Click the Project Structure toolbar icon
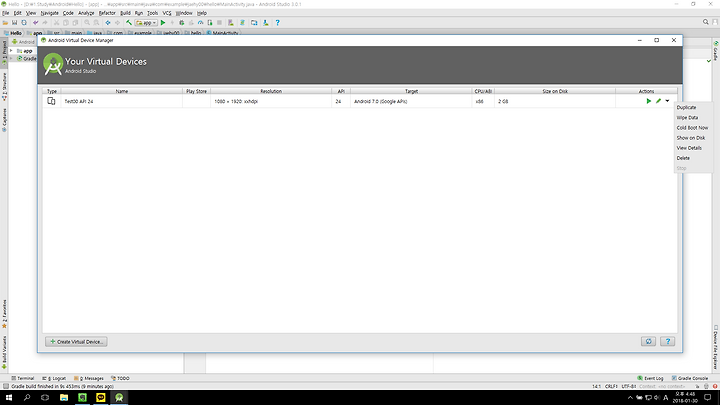The height and width of the screenshot is (405, 720). (x=254, y=22)
